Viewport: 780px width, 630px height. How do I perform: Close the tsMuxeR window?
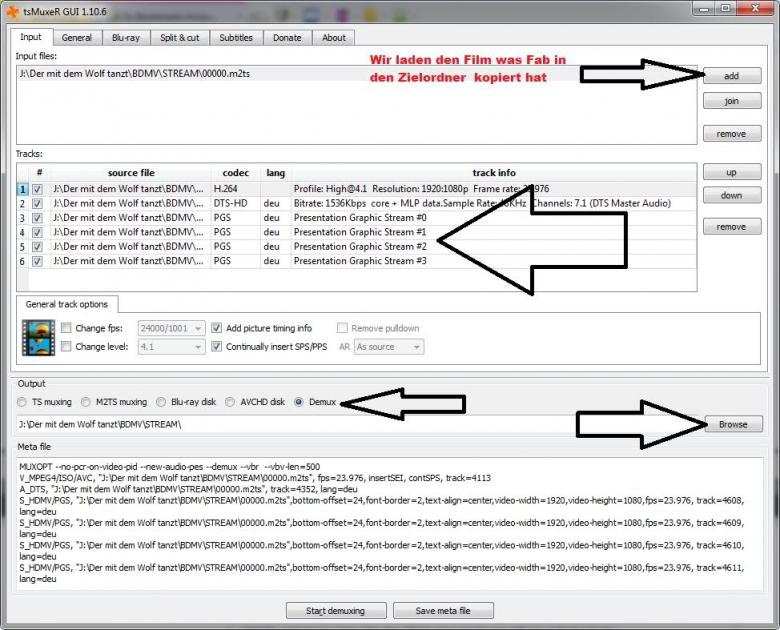pos(755,8)
